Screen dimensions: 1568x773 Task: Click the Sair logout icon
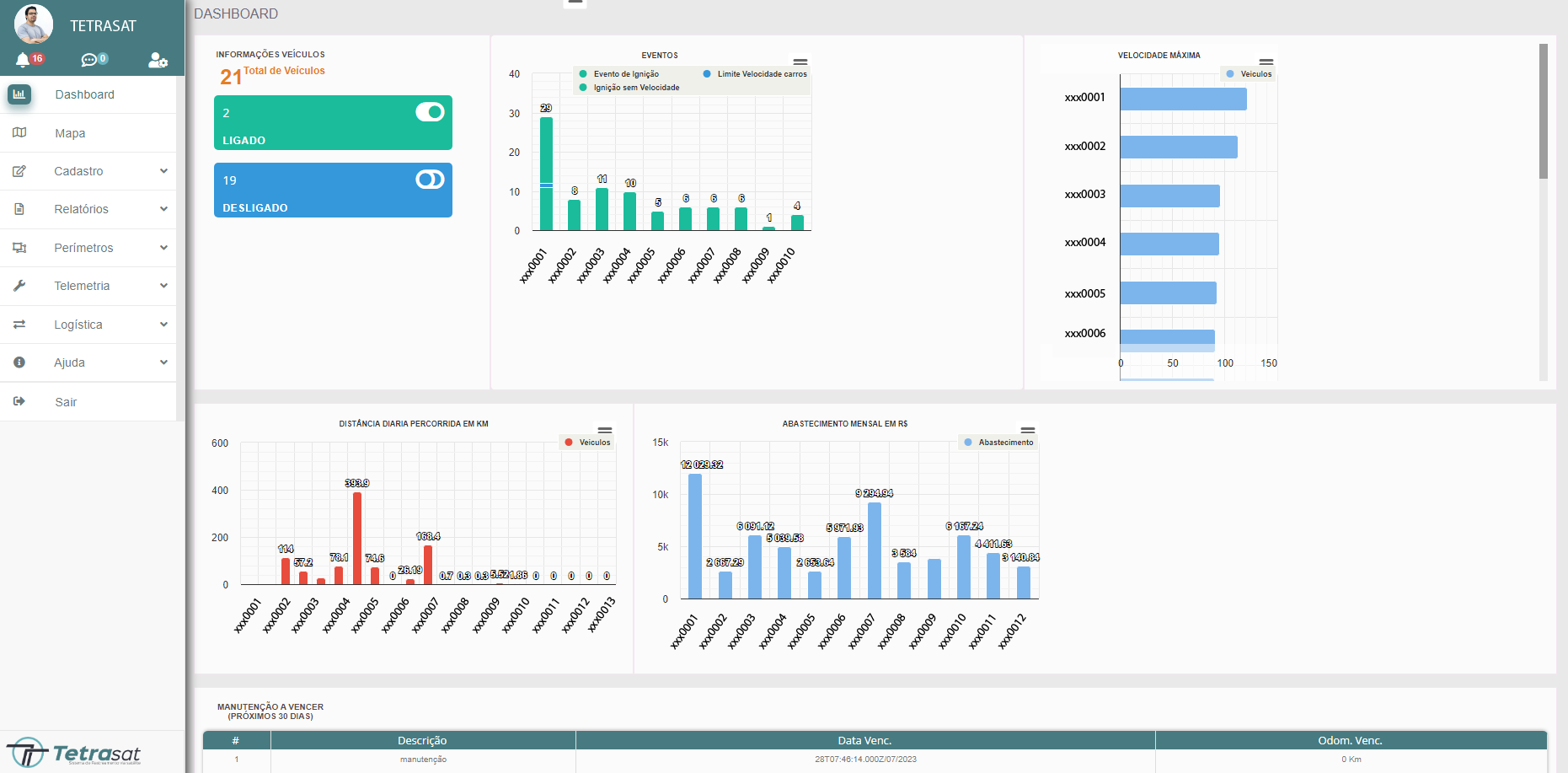point(19,402)
